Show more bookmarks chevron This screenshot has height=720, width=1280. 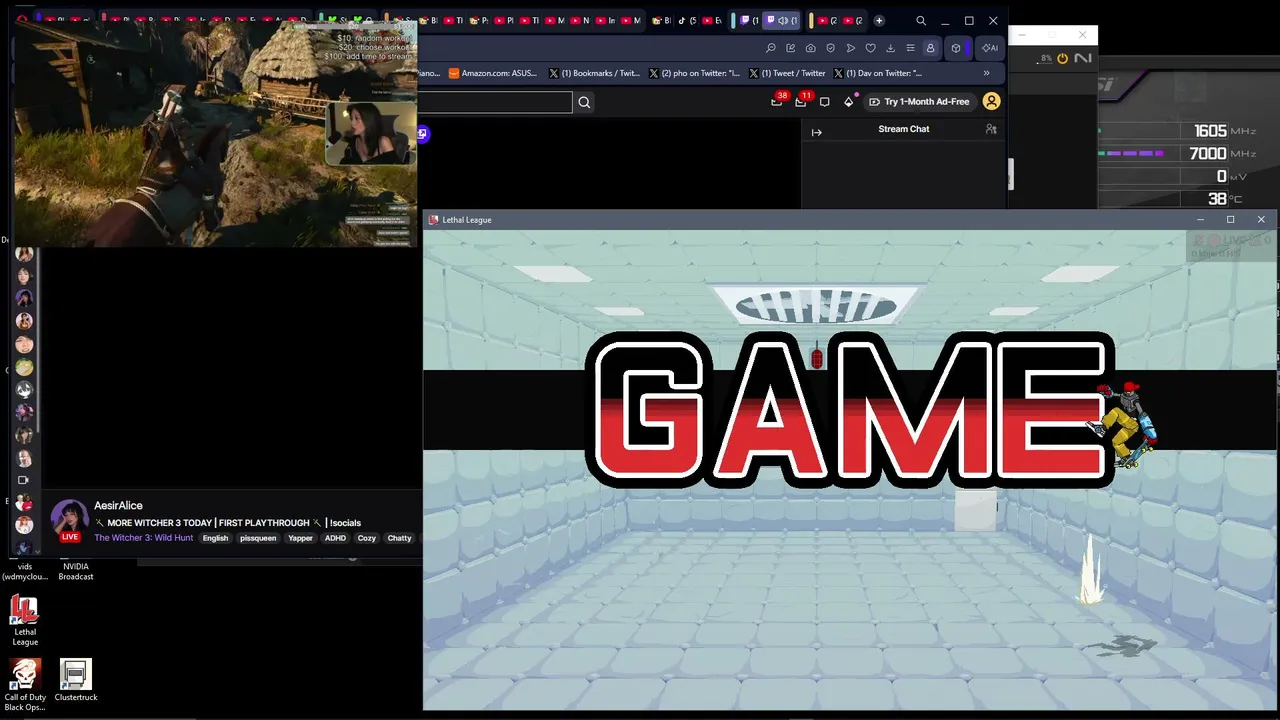point(986,73)
